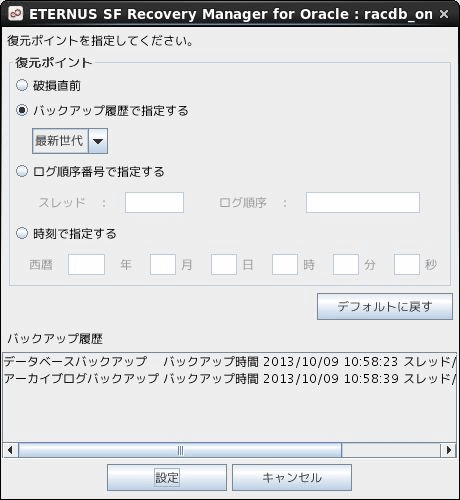Click the 月 month input field
Viewport: 460px width, 500px height.
click(x=163, y=264)
